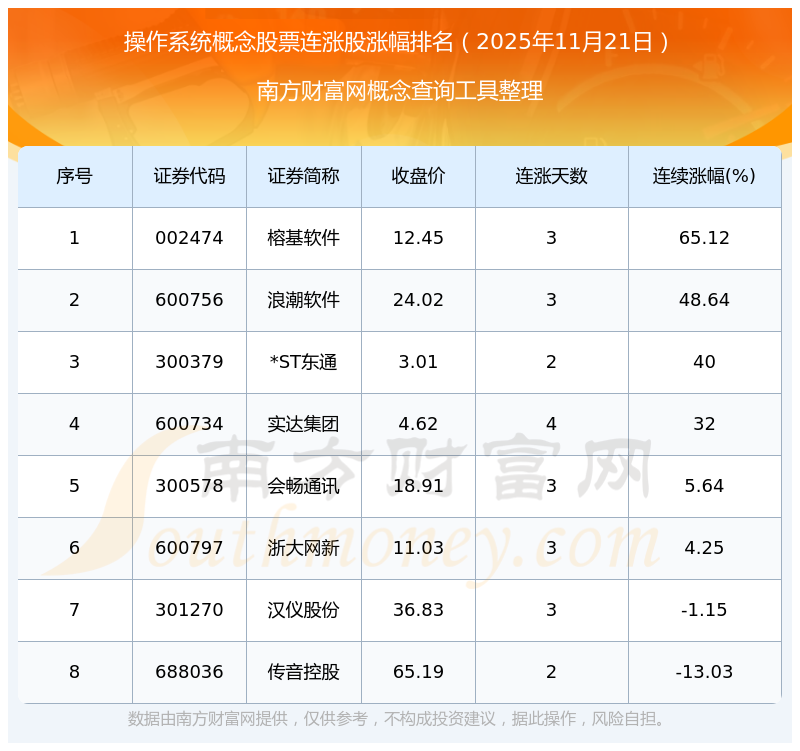Click the 序号 column header
This screenshot has width=800, height=751.
pos(74,176)
